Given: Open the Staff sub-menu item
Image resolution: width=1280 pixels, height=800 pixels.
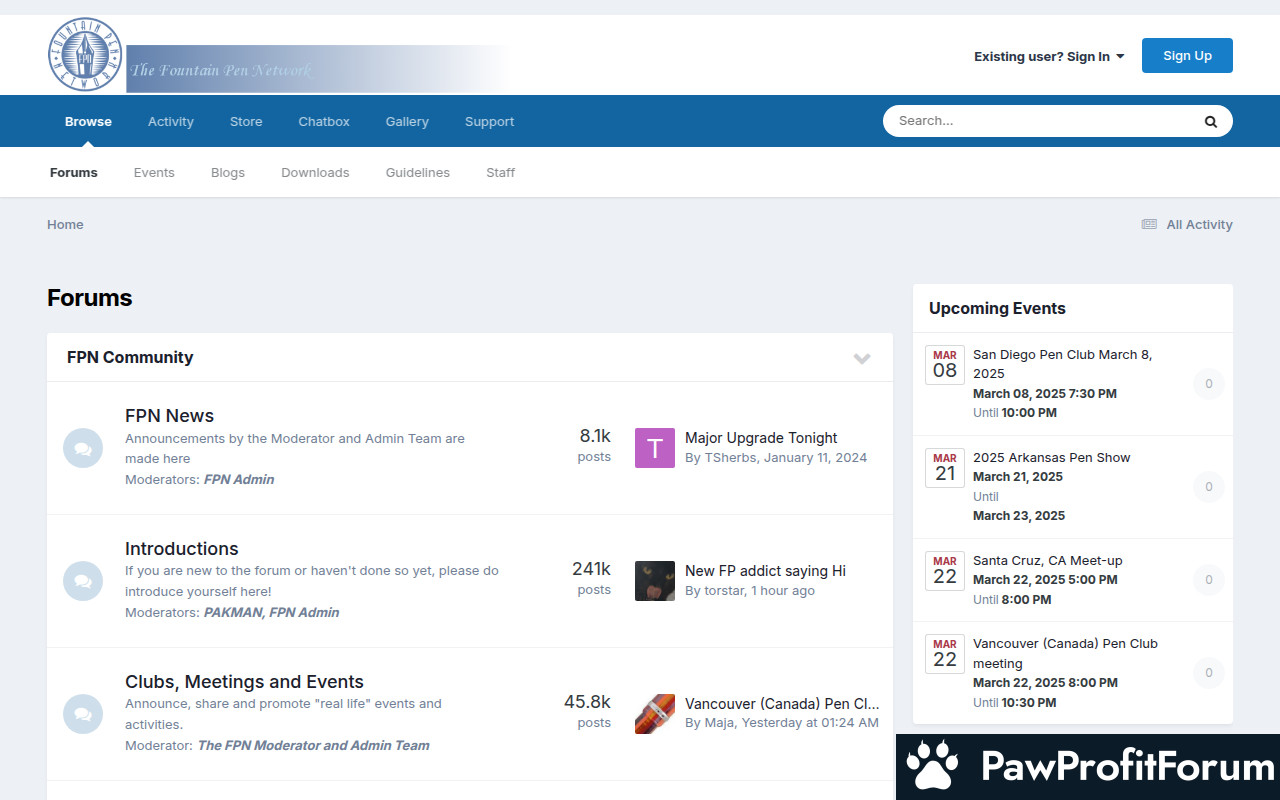Looking at the screenshot, I should 500,172.
